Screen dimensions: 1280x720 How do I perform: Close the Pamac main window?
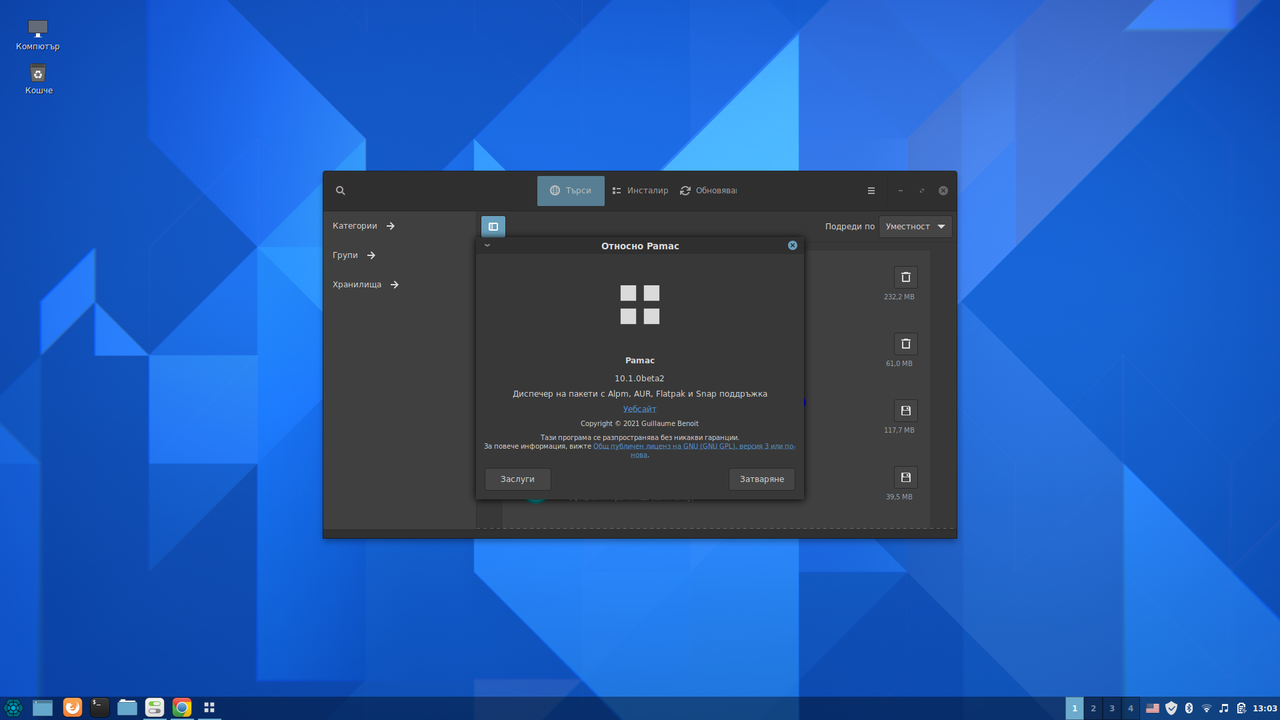pyautogui.click(x=943, y=191)
